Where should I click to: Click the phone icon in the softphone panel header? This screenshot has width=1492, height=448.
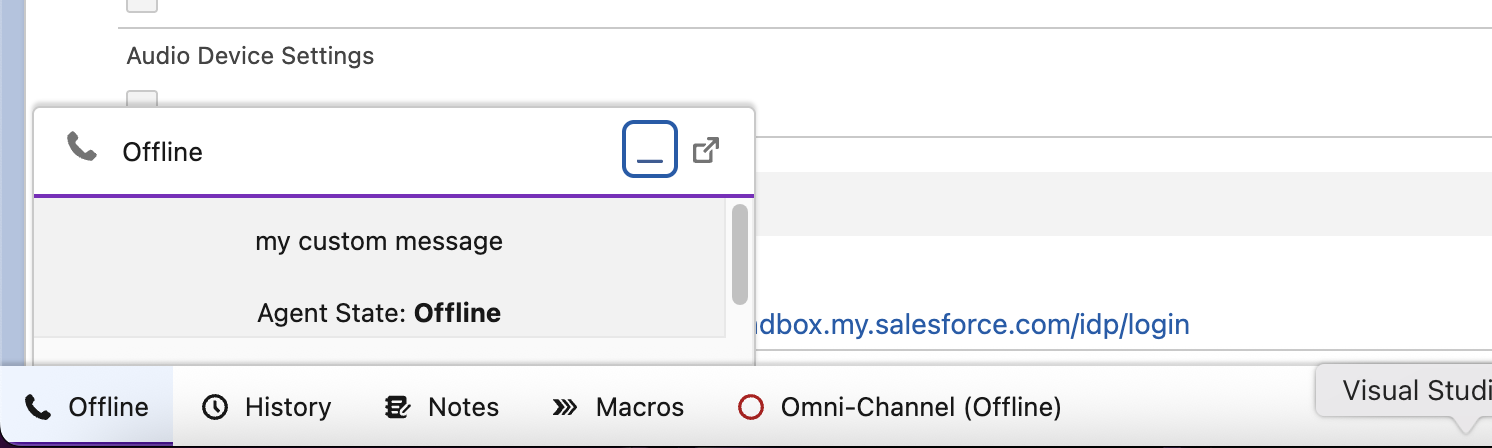coord(81,149)
